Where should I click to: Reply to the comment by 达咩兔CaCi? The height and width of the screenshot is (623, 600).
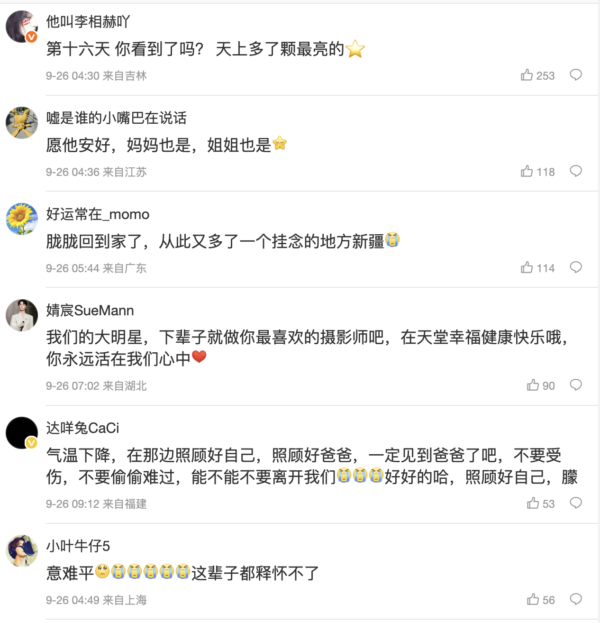[576, 504]
